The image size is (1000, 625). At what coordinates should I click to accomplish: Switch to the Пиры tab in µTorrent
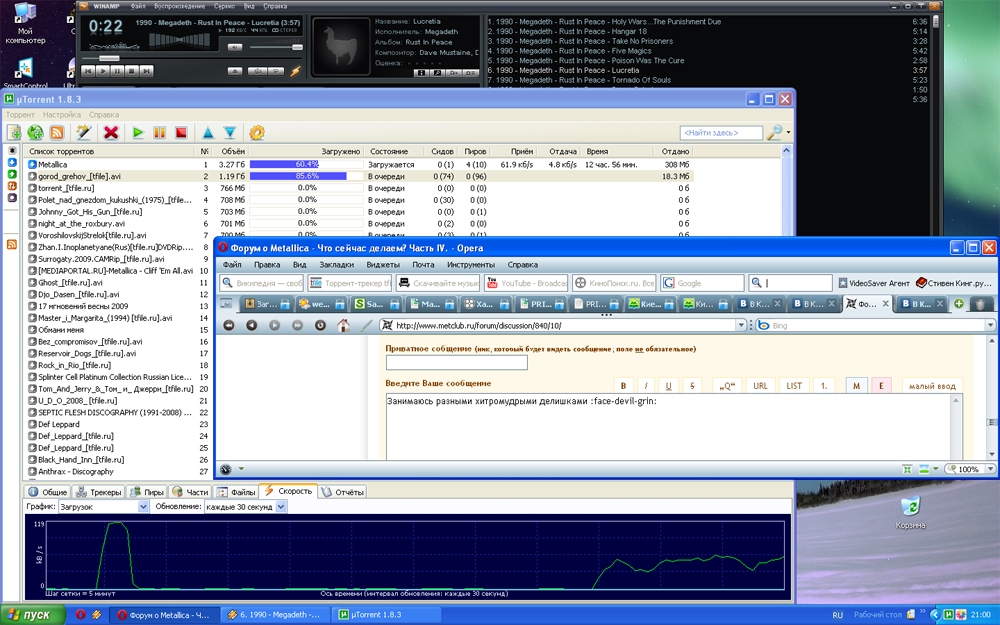(147, 492)
